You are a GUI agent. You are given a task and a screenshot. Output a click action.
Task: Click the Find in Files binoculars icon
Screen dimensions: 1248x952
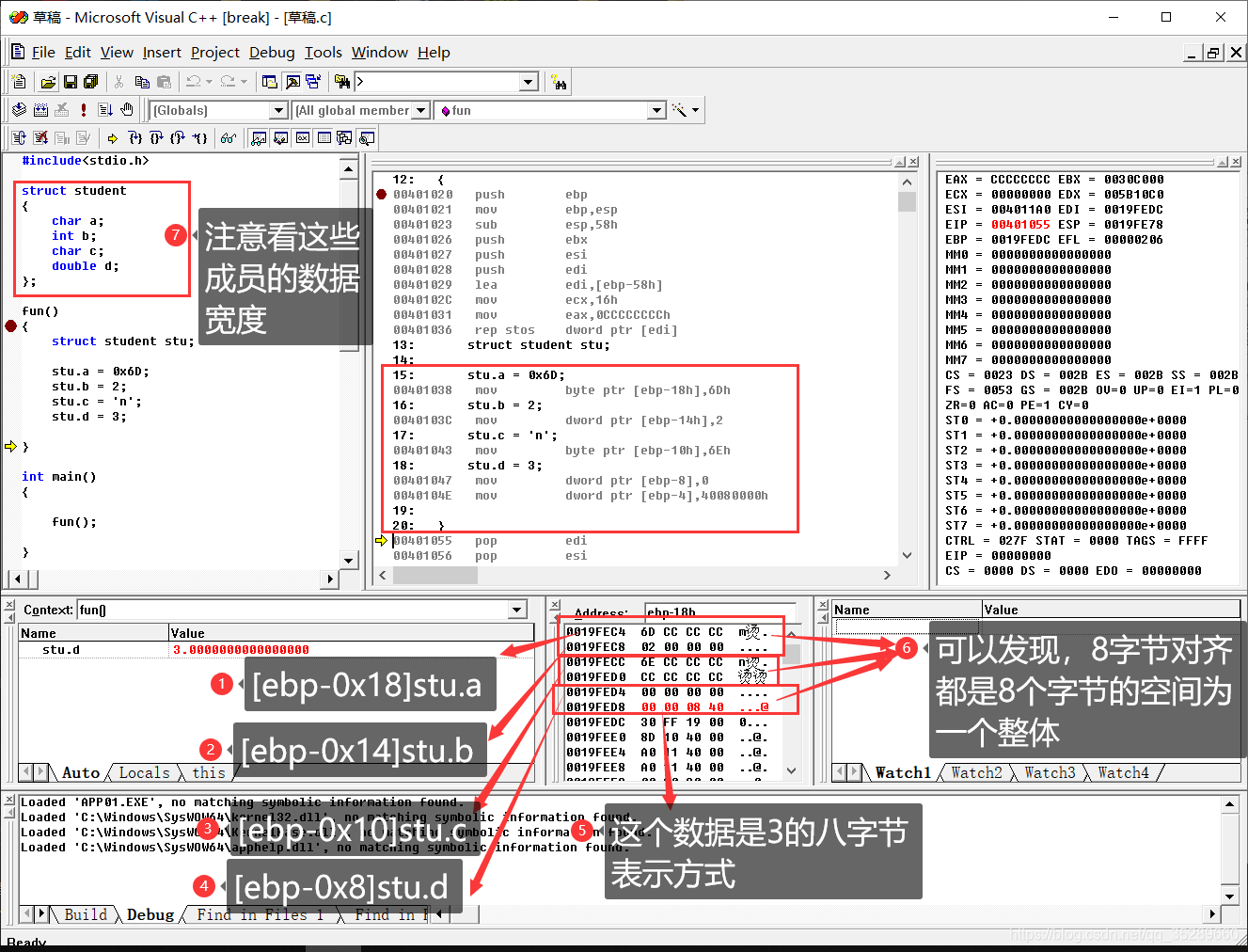[x=341, y=82]
